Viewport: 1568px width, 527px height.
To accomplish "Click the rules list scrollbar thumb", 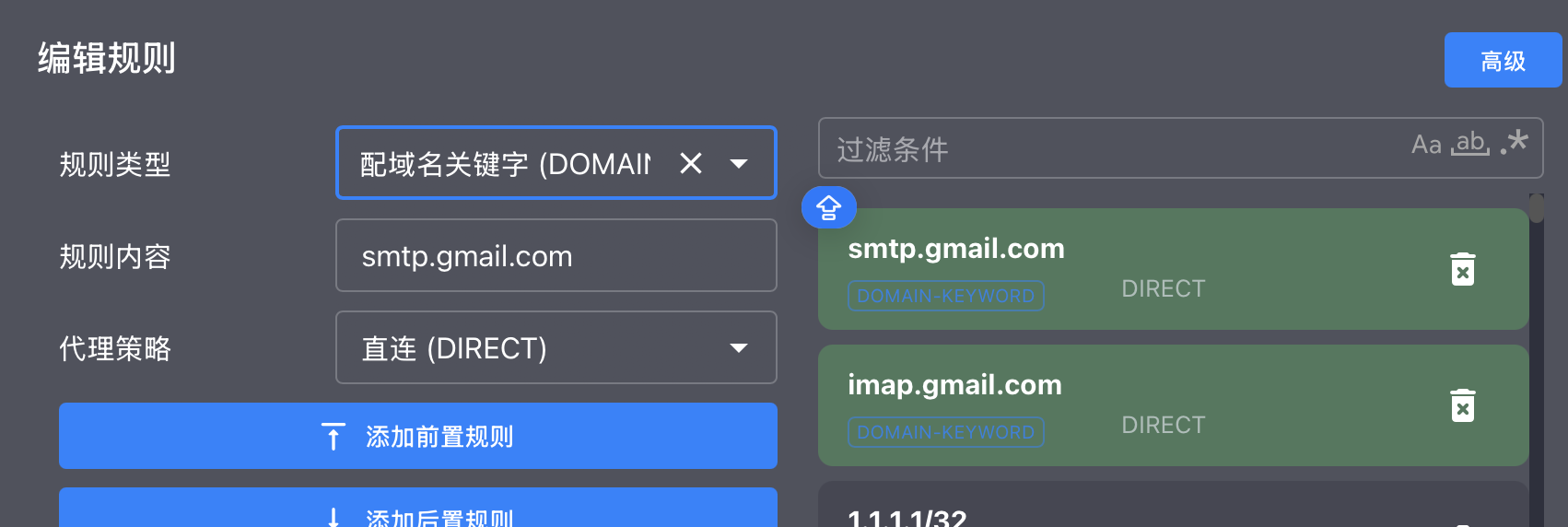I will coord(1537,208).
